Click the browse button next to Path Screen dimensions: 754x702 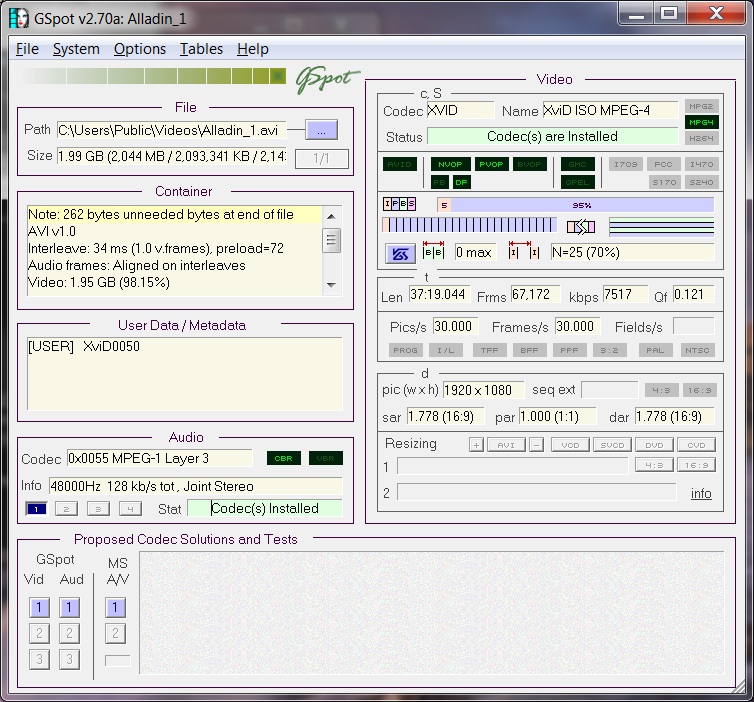(x=321, y=130)
